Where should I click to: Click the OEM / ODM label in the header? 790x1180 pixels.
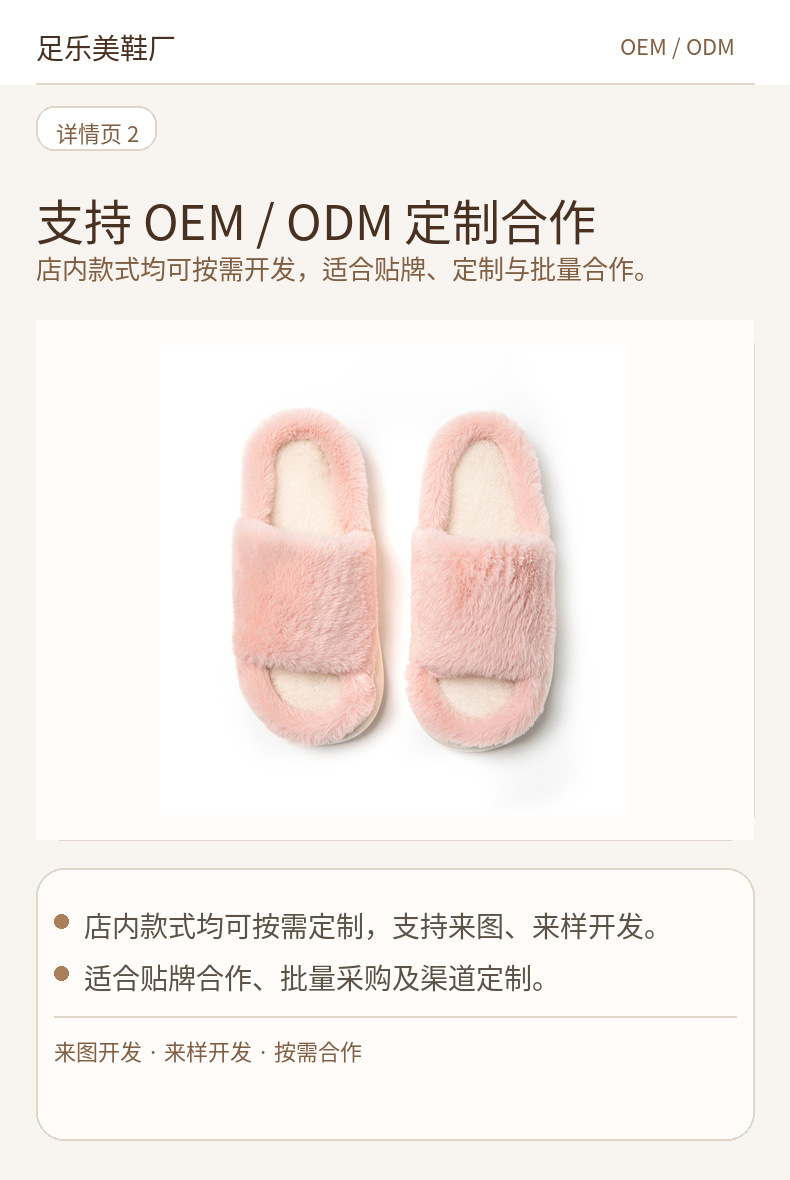click(x=676, y=47)
